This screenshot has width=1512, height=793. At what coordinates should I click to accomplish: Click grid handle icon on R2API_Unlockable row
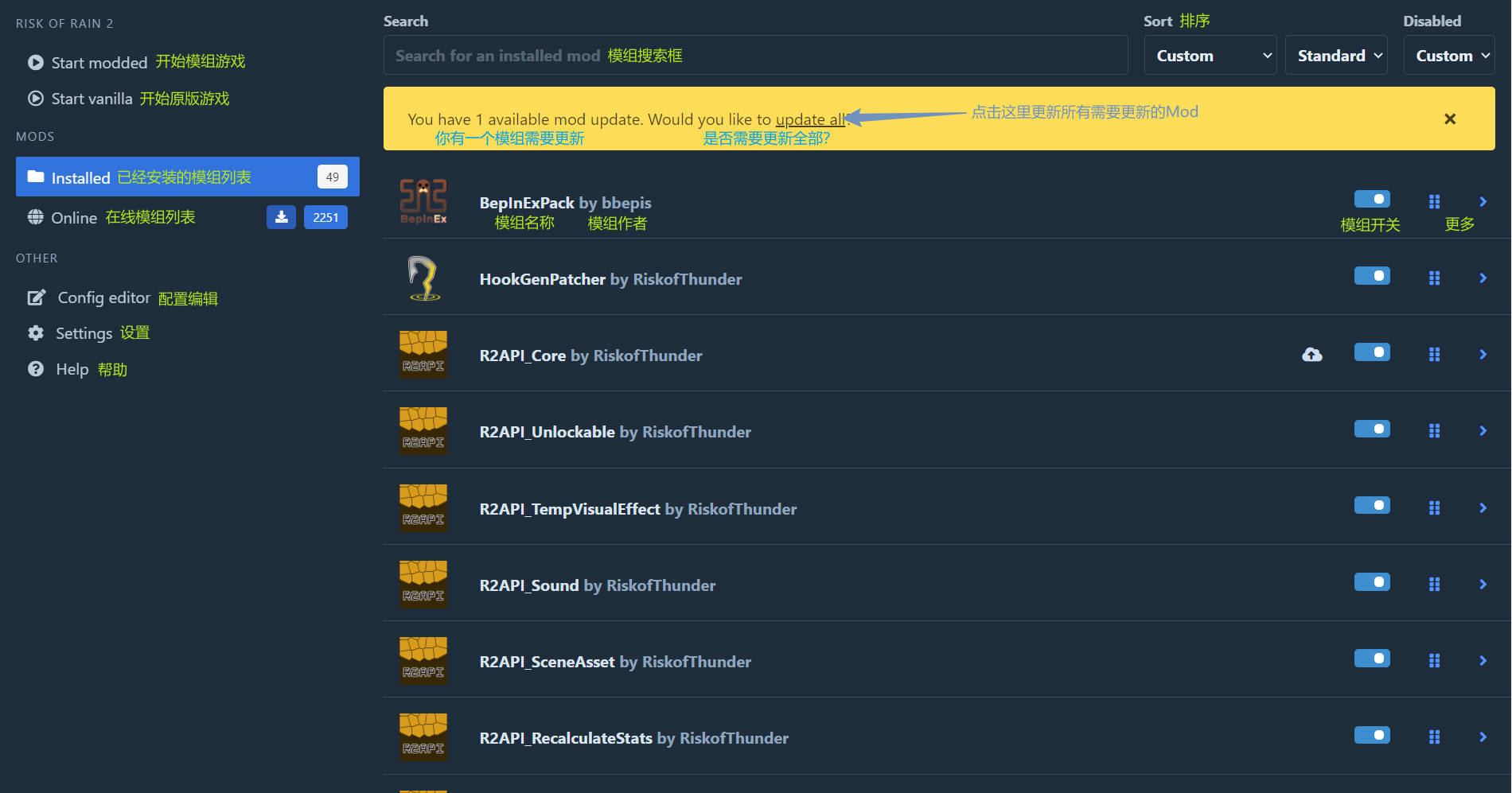coord(1434,430)
